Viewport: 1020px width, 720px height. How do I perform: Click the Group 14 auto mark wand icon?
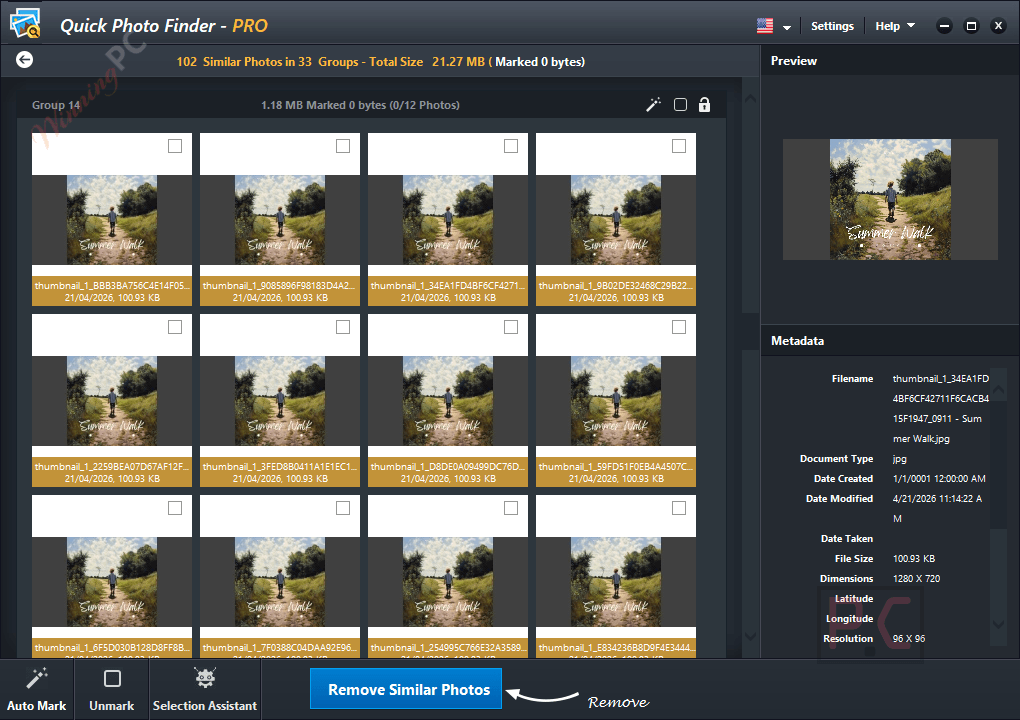[x=653, y=105]
